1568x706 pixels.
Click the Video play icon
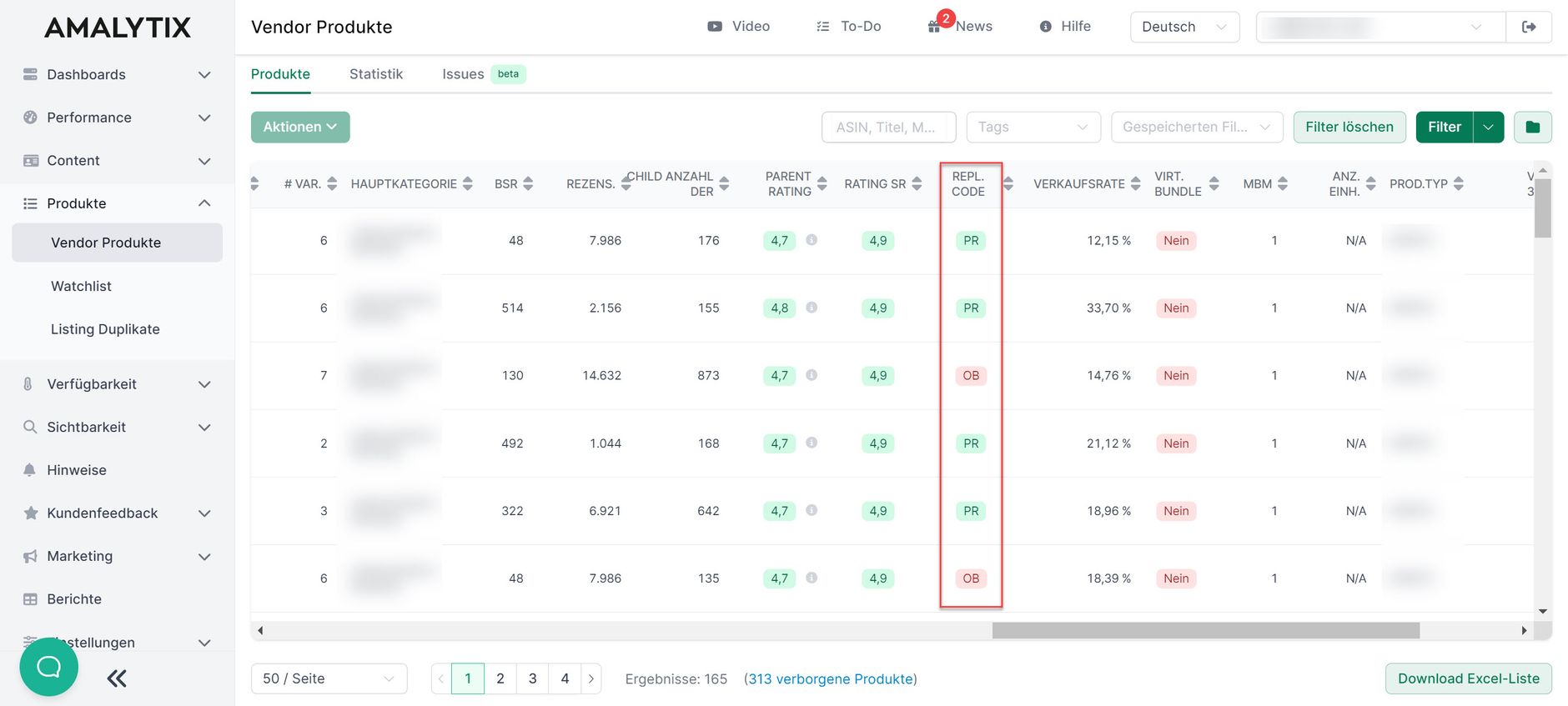[715, 27]
